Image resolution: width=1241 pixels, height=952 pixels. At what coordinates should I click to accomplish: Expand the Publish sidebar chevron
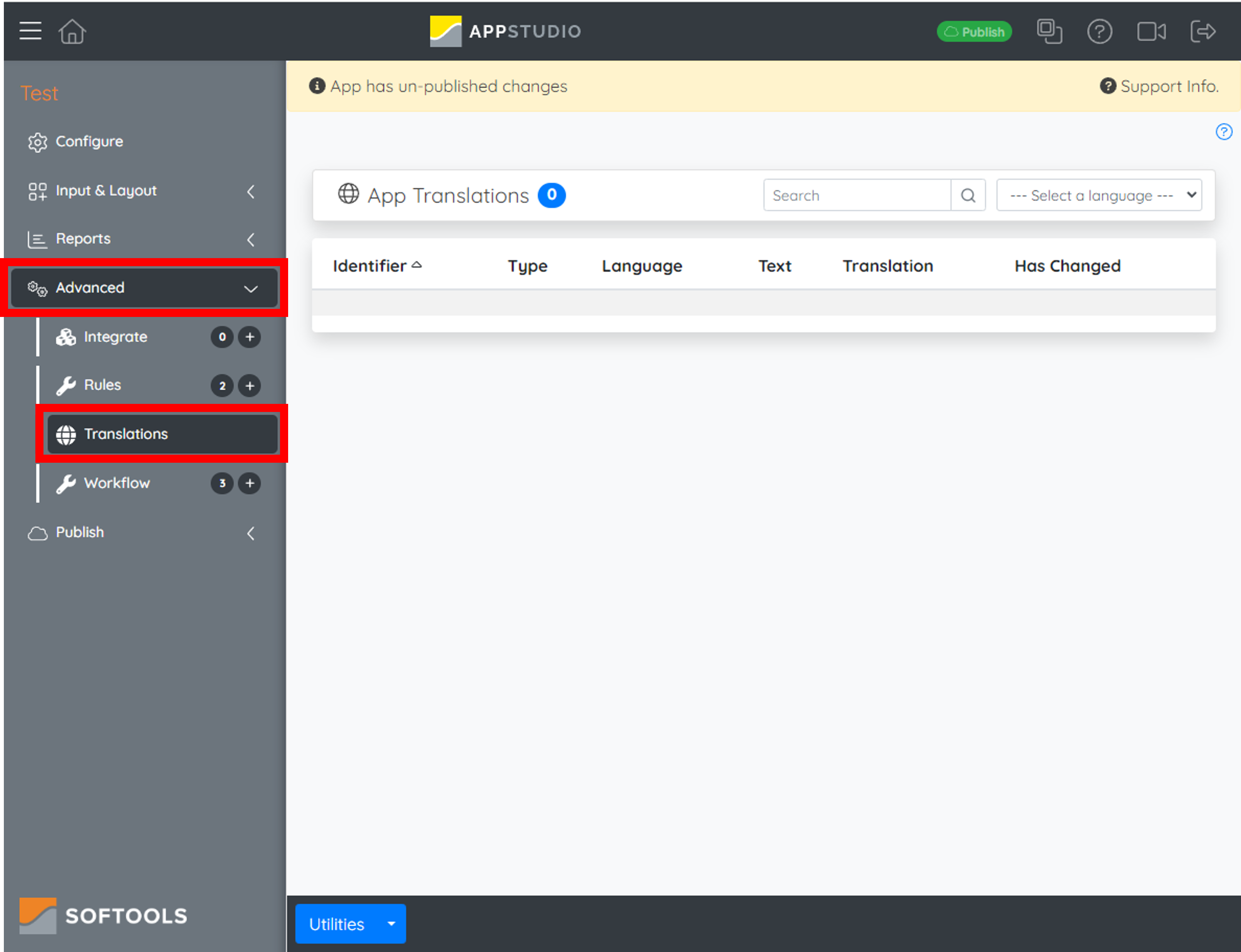point(250,533)
